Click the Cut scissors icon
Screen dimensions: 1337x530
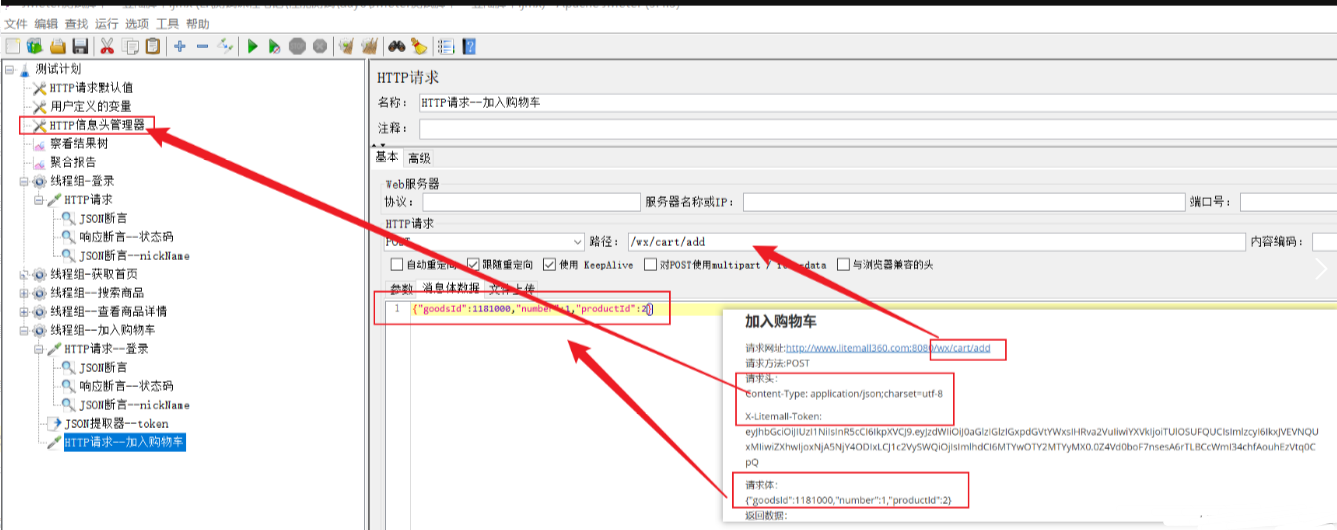(x=107, y=46)
